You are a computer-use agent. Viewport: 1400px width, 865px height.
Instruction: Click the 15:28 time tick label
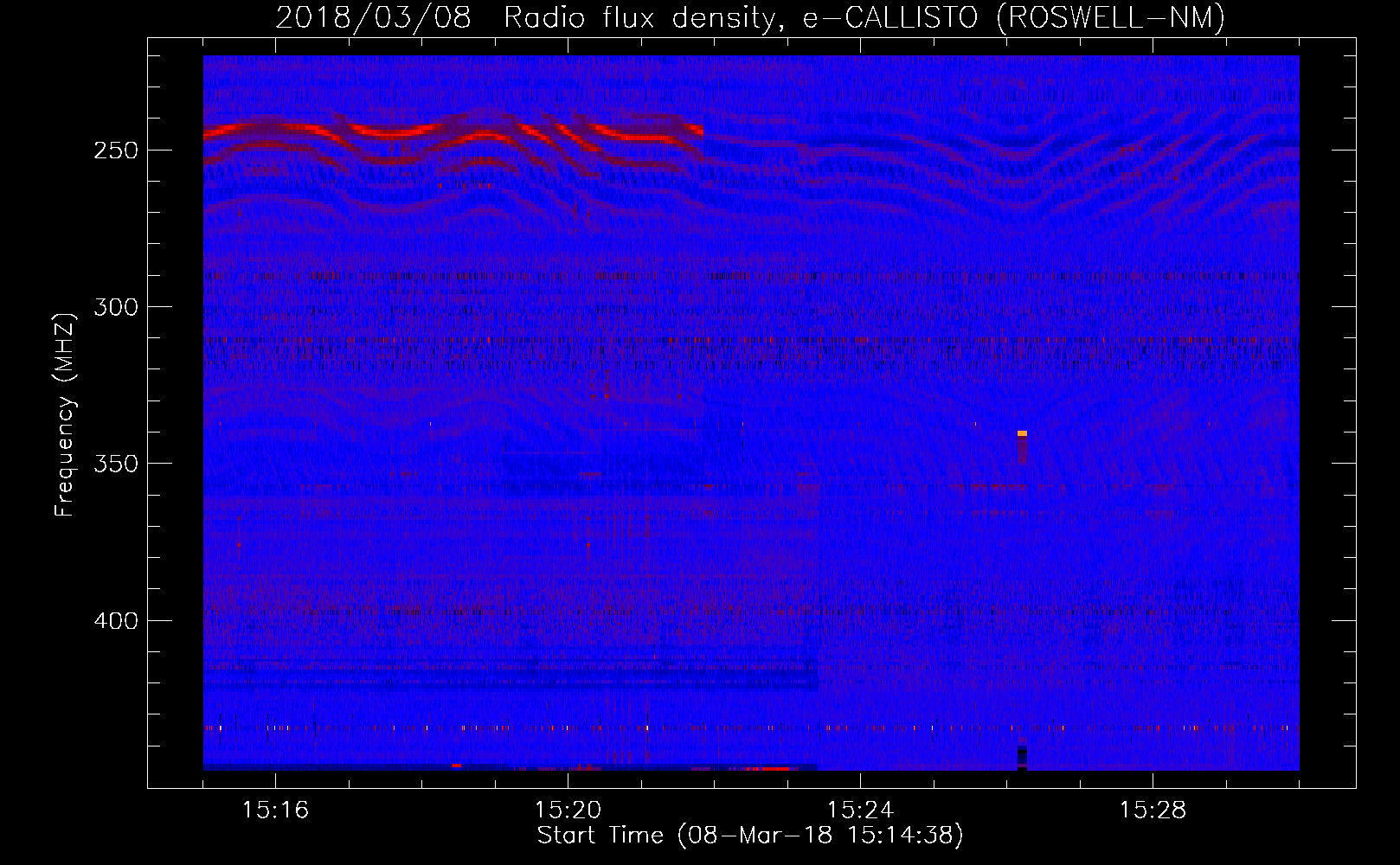click(1153, 811)
